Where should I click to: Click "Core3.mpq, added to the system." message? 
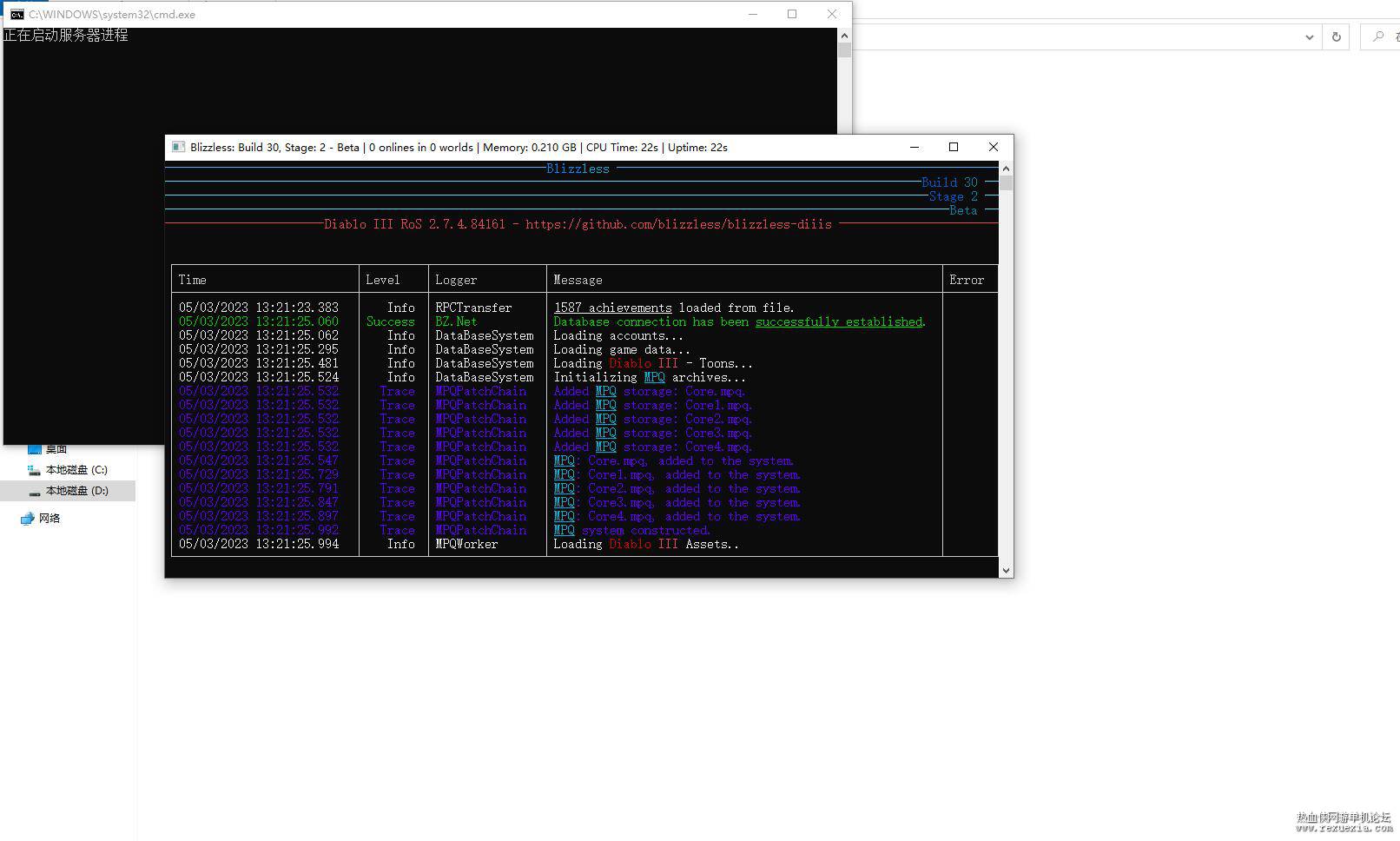(677, 502)
